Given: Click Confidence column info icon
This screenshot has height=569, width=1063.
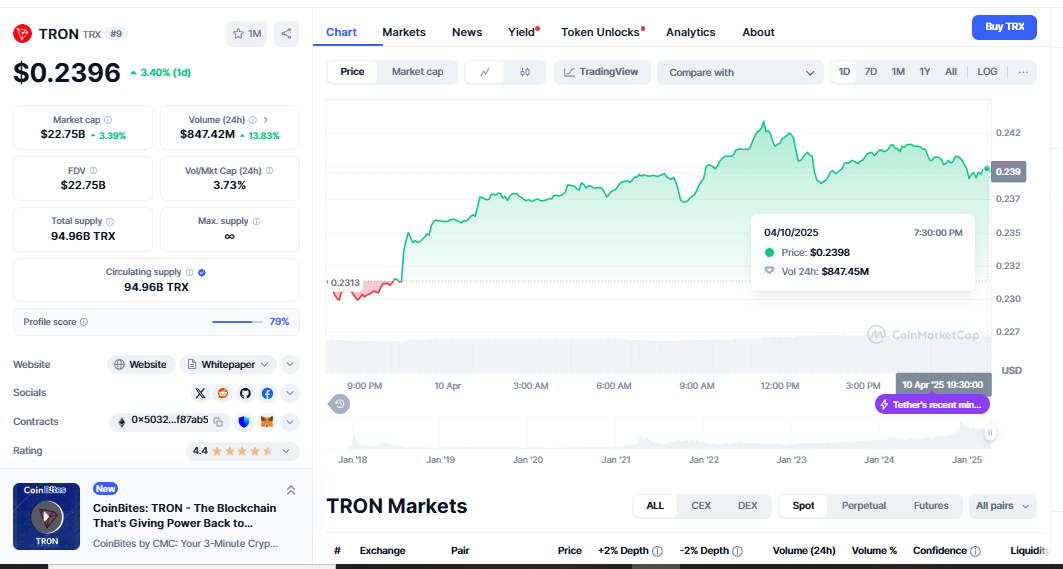Looking at the screenshot, I should point(975,551).
